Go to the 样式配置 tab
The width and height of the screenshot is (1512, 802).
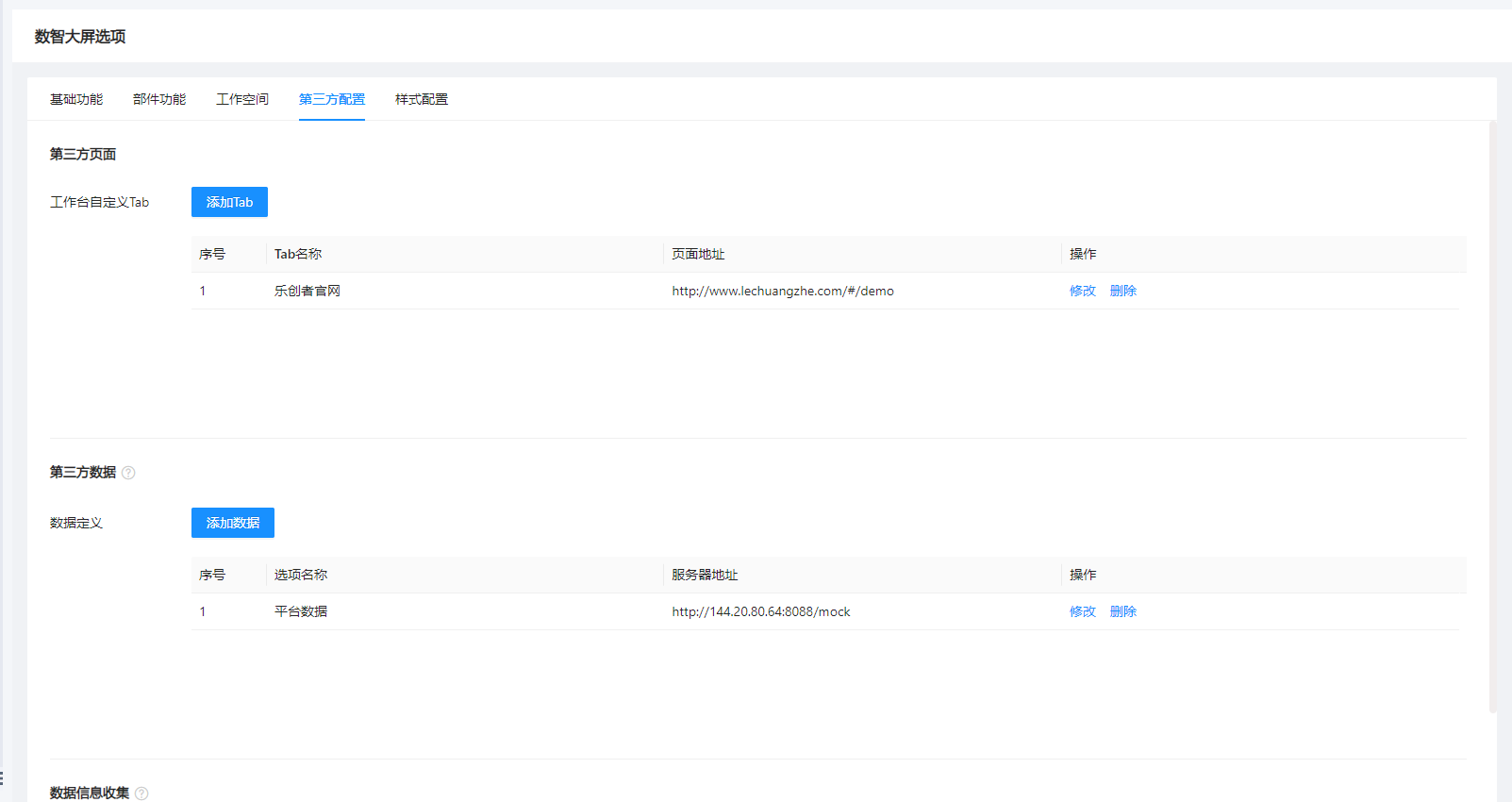tap(422, 99)
